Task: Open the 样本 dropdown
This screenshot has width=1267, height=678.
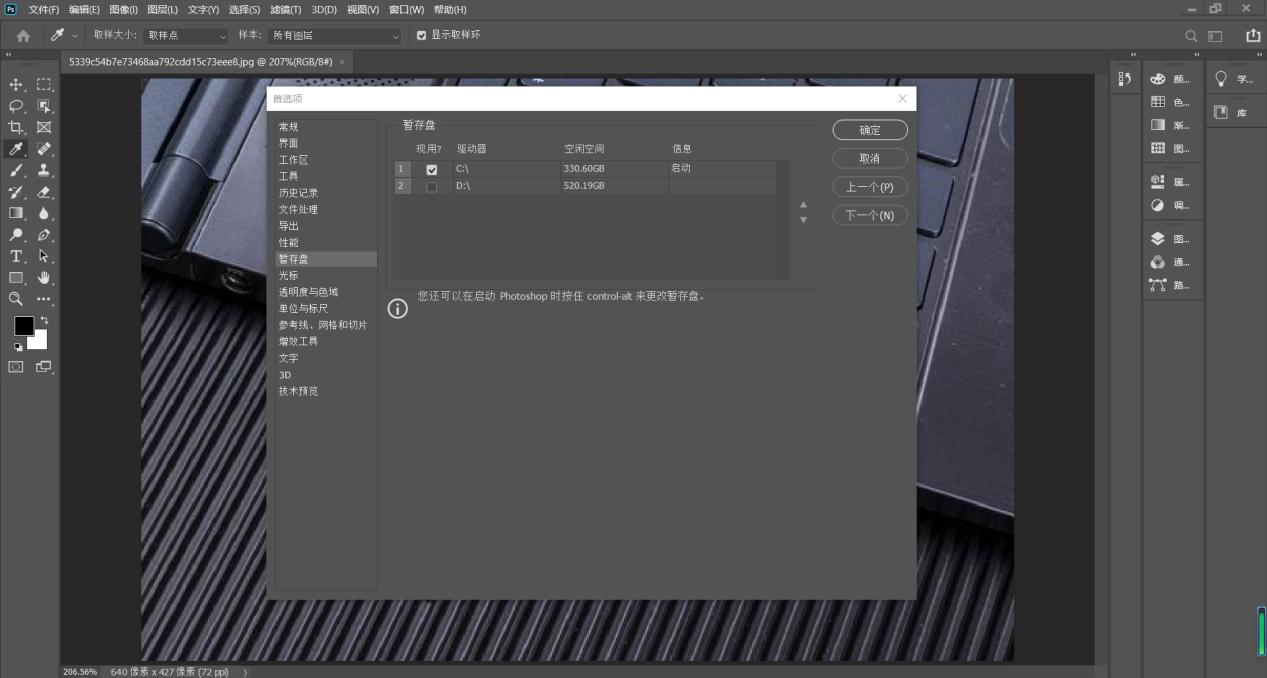Action: click(334, 35)
